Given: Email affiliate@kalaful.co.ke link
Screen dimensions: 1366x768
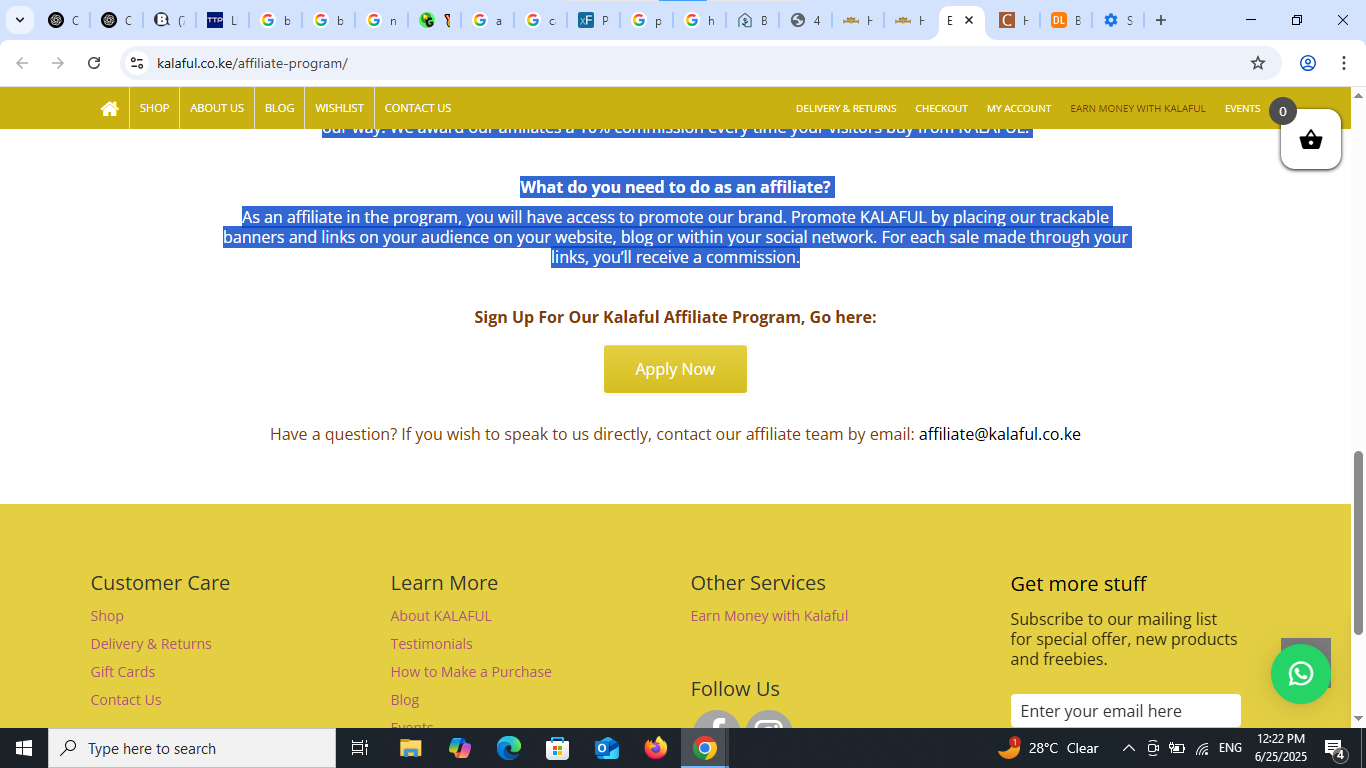Looking at the screenshot, I should click(999, 434).
